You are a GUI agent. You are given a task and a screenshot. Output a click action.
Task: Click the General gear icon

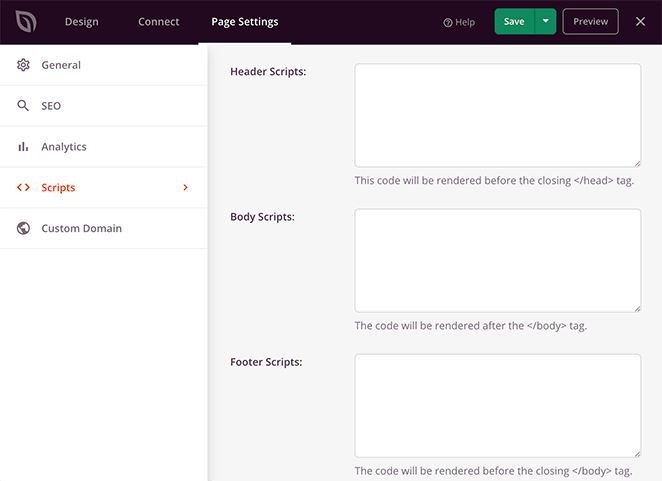tap(23, 65)
